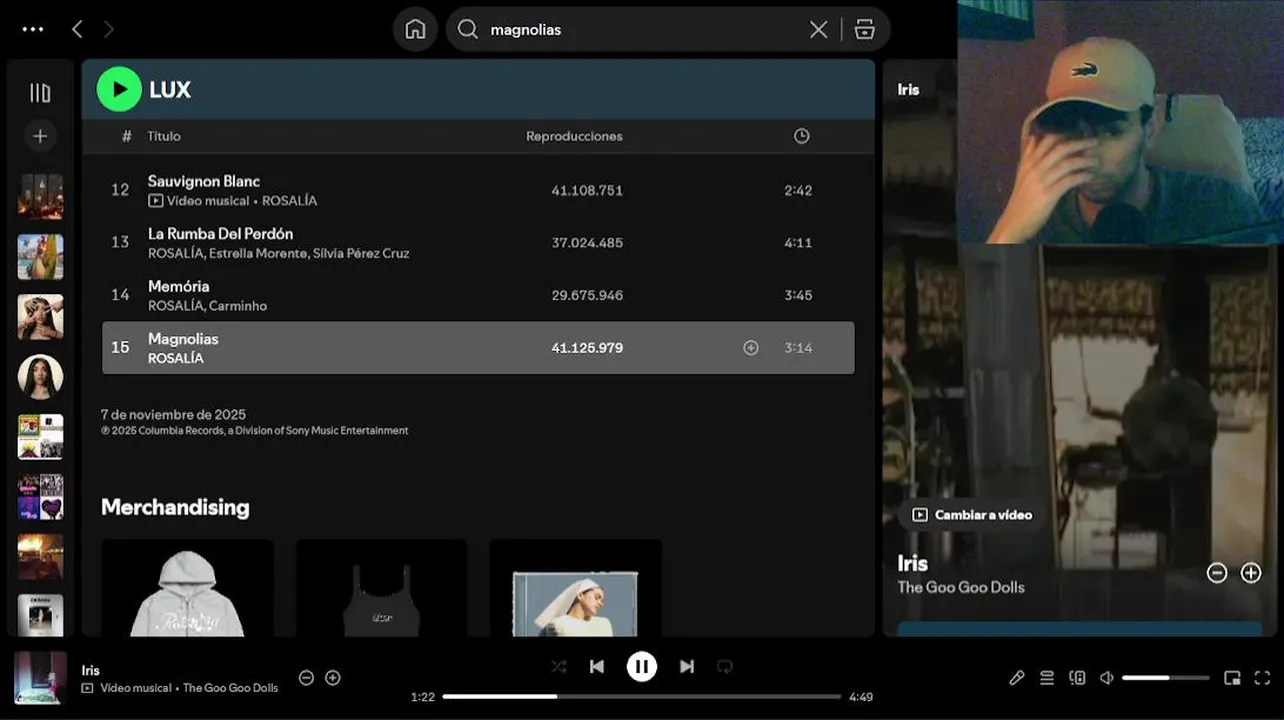Select track La Rumba Del Perdón
The image size is (1284, 720).
point(220,234)
